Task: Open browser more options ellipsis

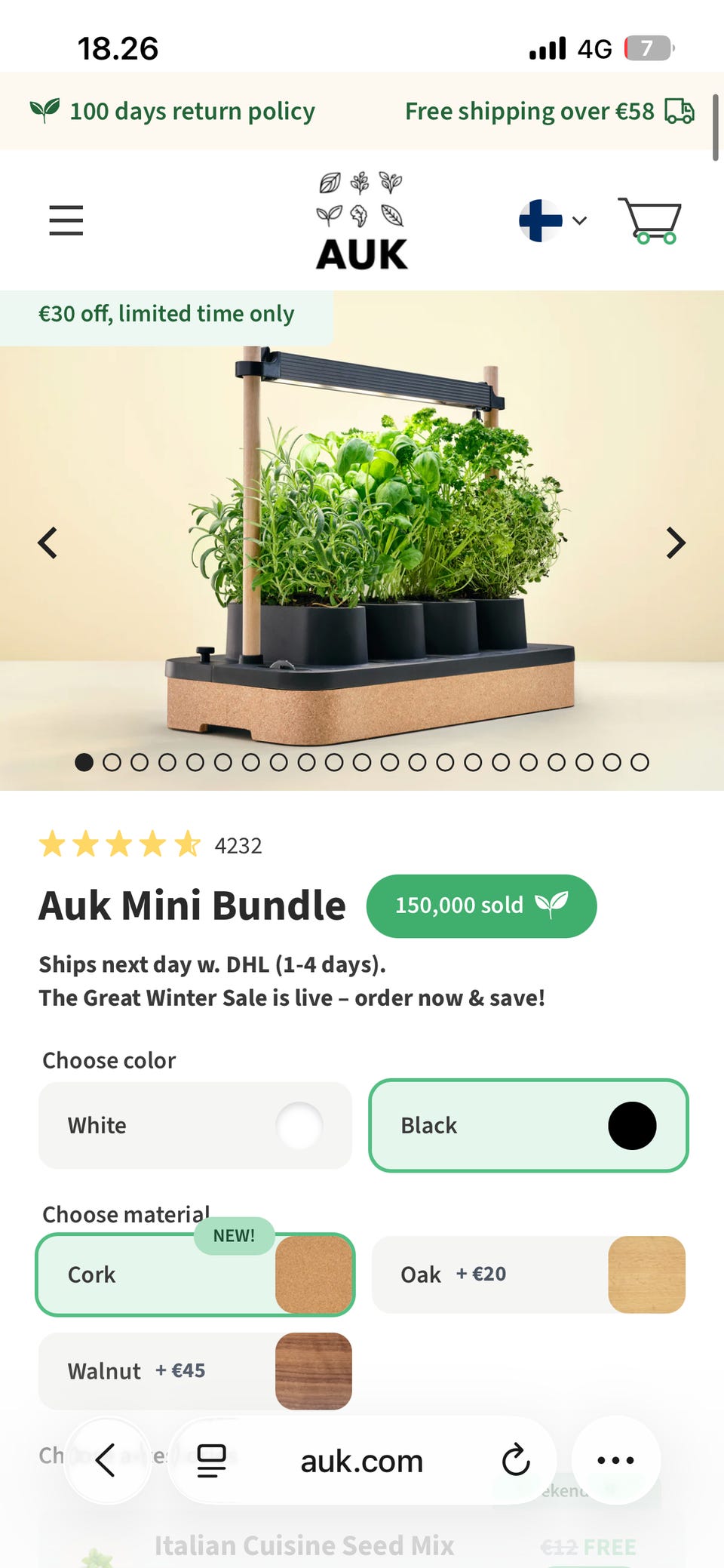Action: pyautogui.click(x=615, y=1460)
